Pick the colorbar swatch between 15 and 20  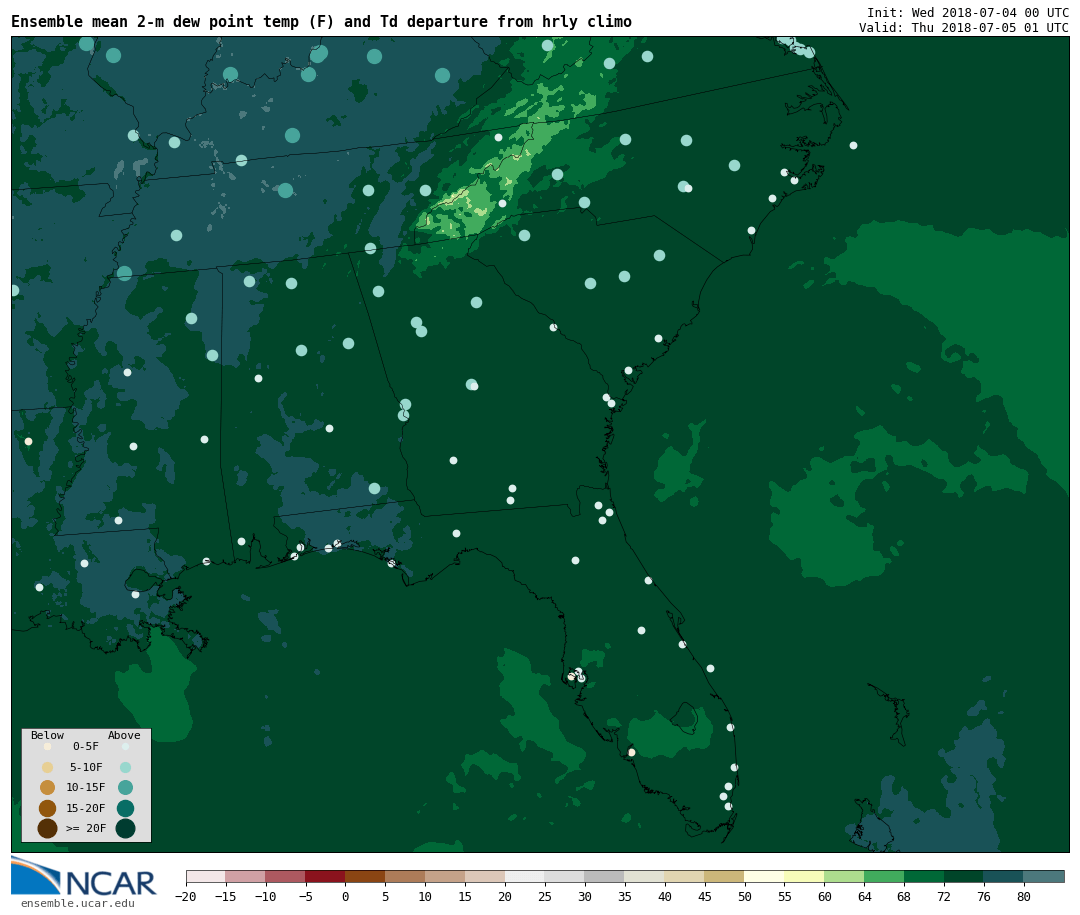coord(485,876)
